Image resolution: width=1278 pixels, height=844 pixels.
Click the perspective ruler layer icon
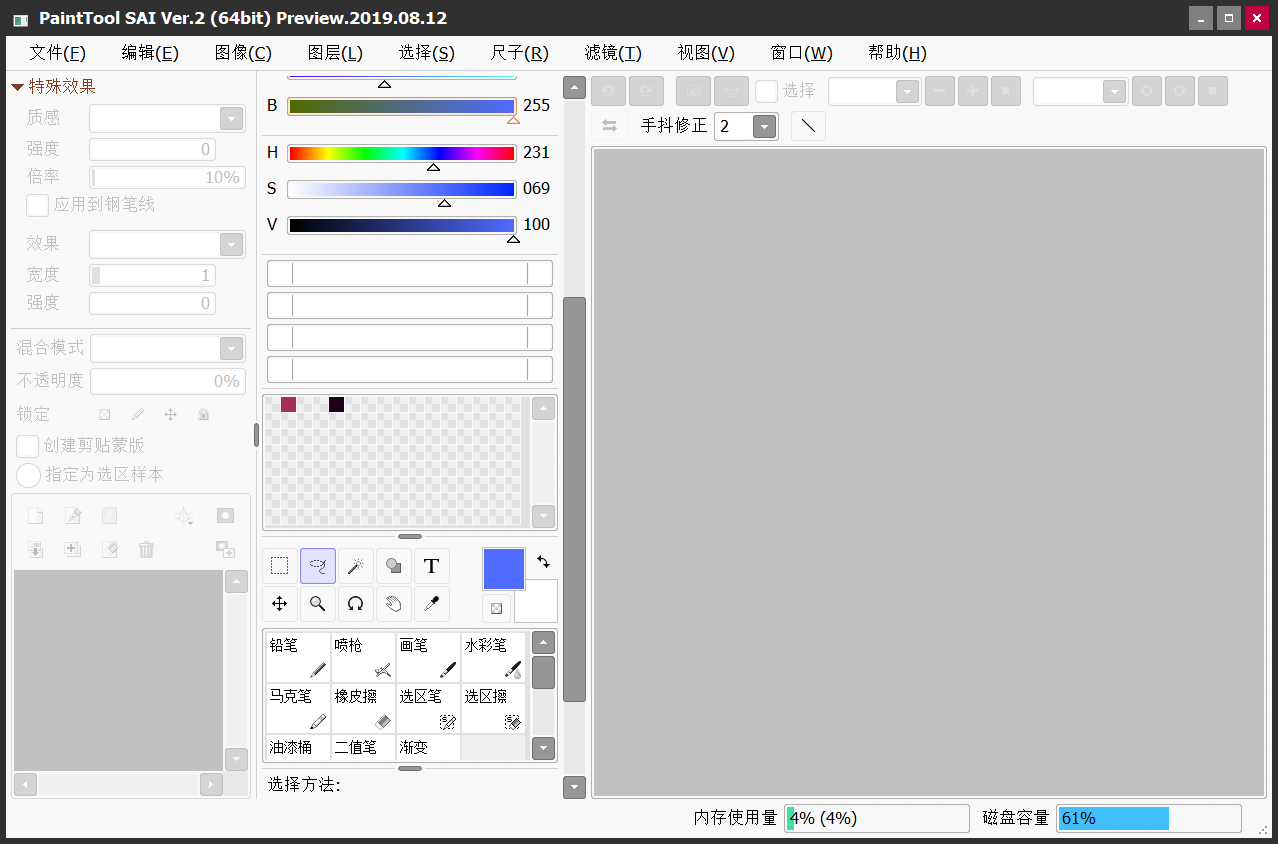point(184,516)
